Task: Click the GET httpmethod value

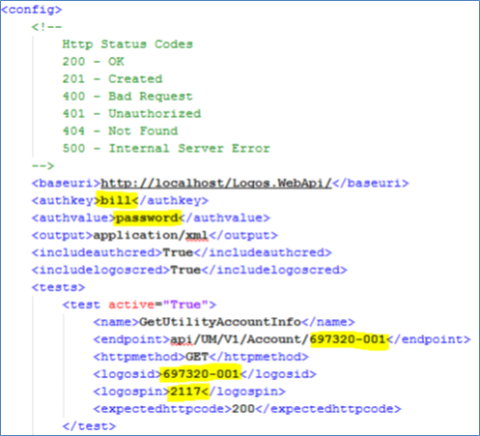Action: [197, 357]
